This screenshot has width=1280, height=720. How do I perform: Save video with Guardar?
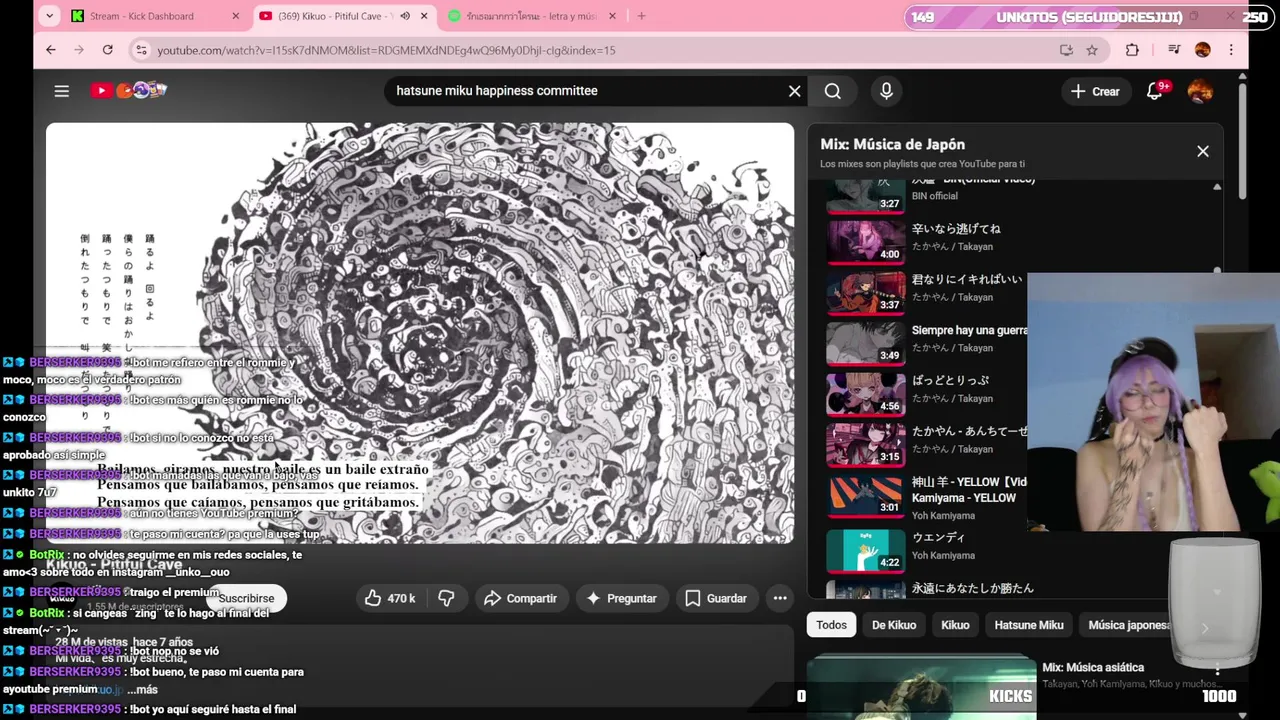715,598
